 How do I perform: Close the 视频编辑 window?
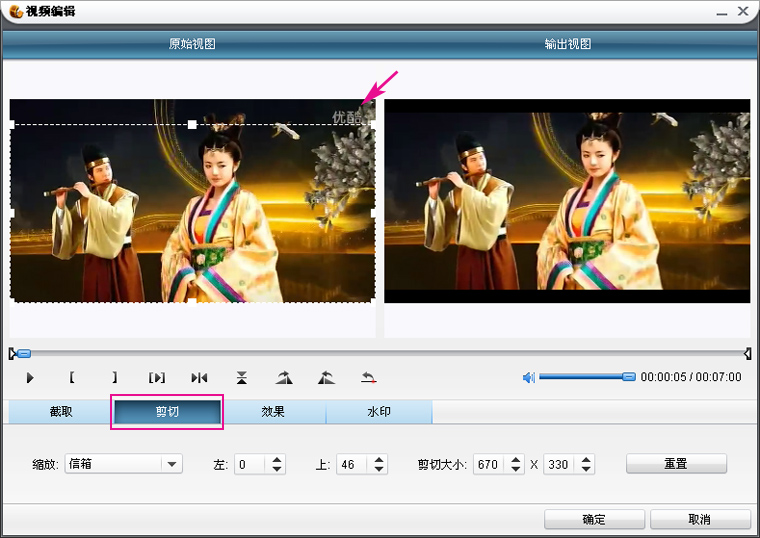(743, 11)
